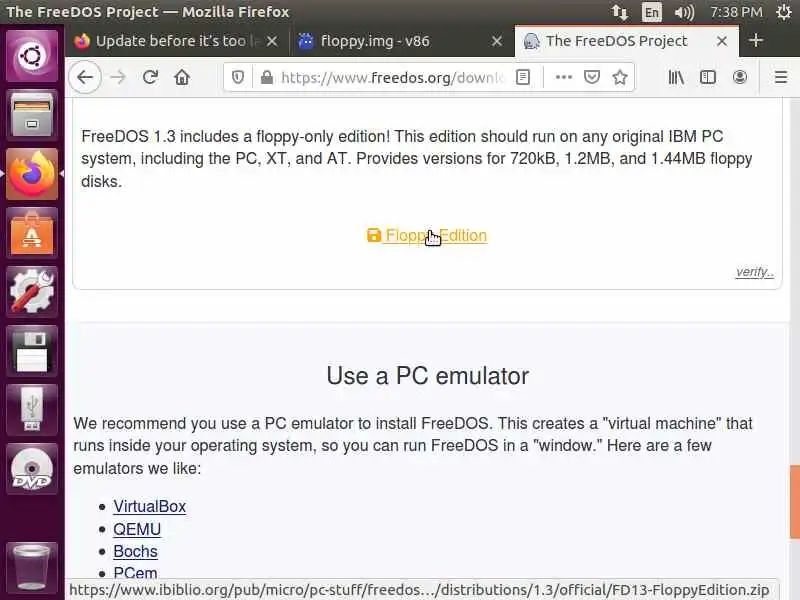800x600 pixels.
Task: Toggle Reader View icon in address bar
Action: point(523,78)
